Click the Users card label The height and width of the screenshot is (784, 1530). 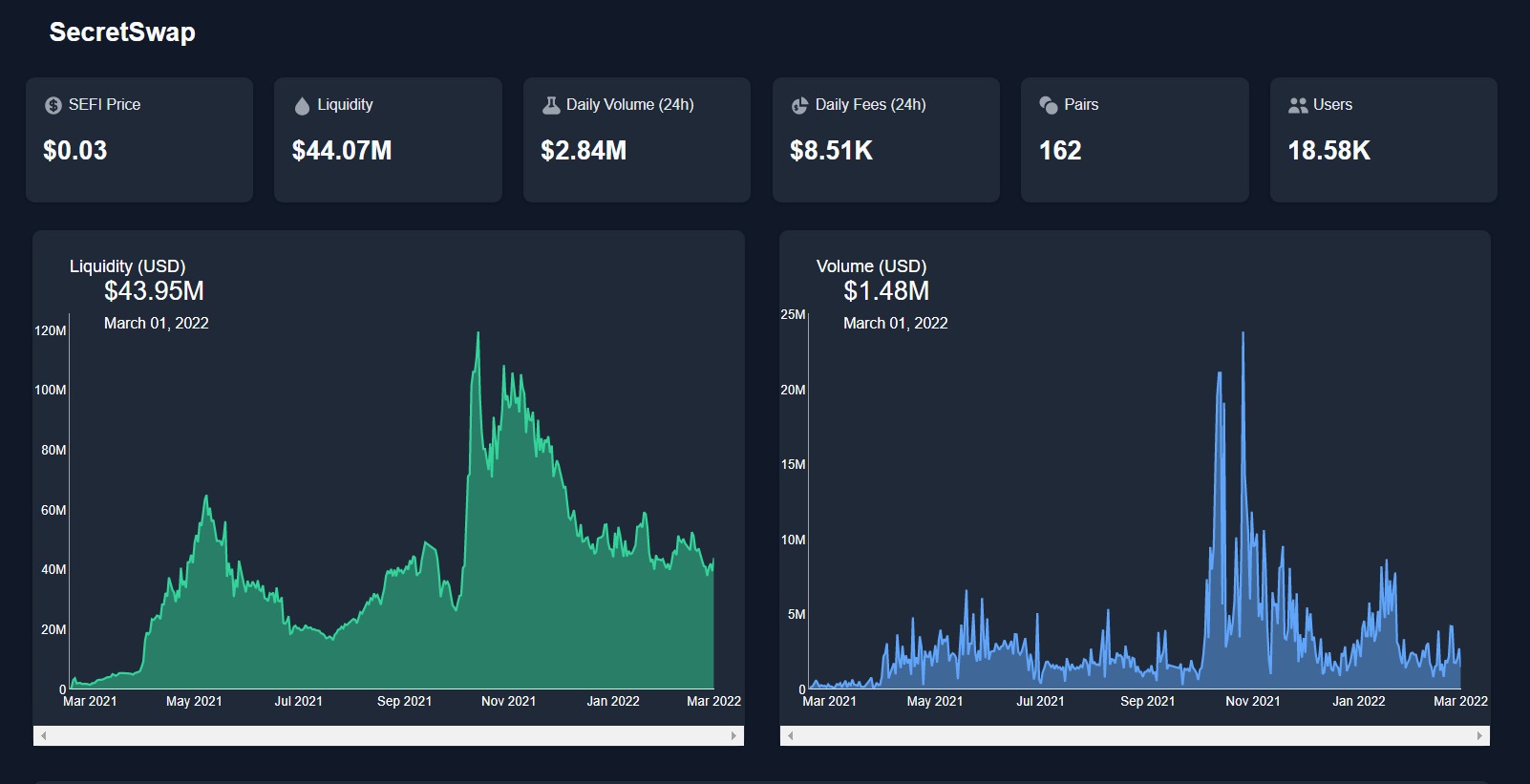pos(1332,105)
